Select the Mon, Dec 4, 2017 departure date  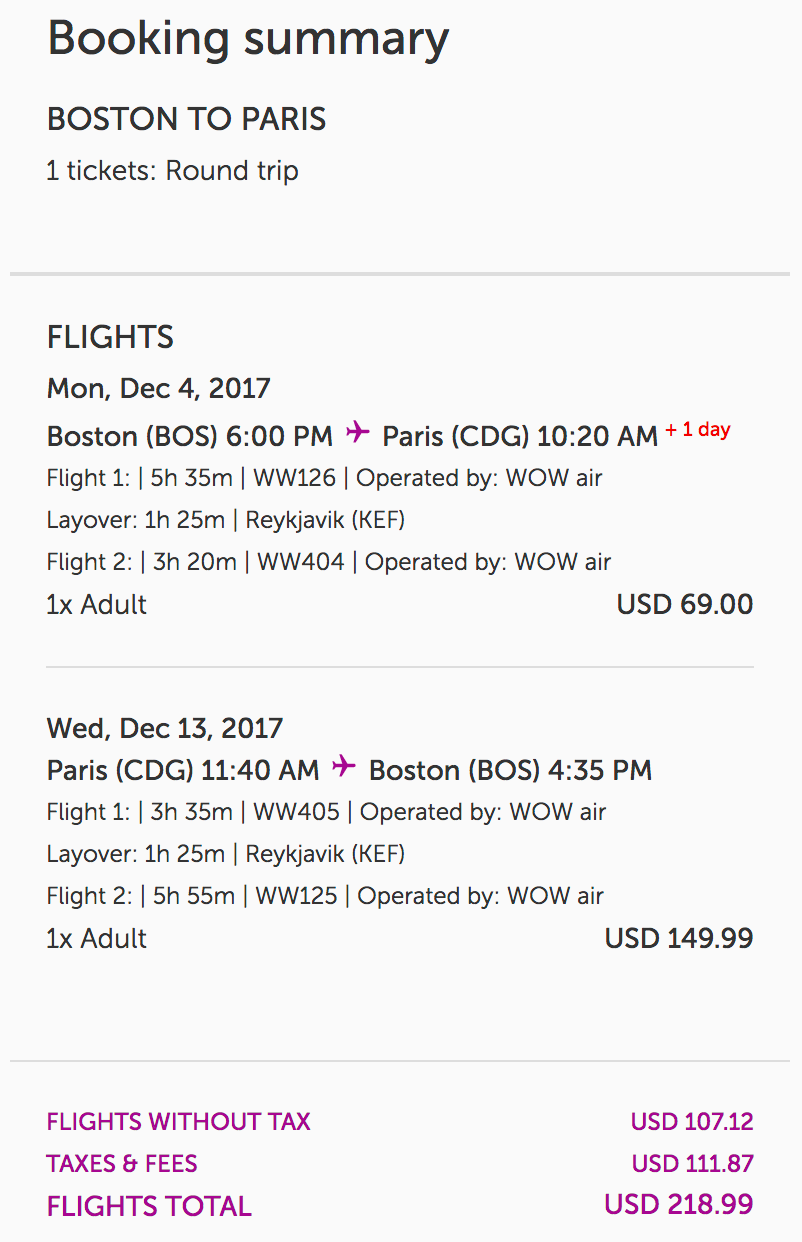158,388
